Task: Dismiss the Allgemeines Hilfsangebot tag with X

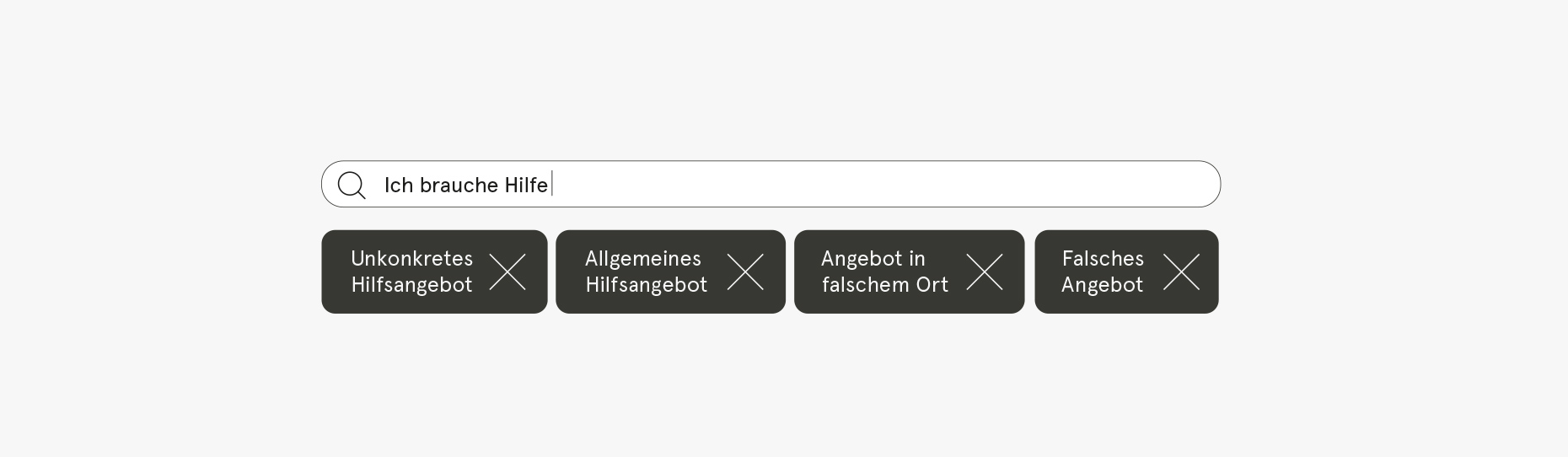Action: click(x=745, y=272)
